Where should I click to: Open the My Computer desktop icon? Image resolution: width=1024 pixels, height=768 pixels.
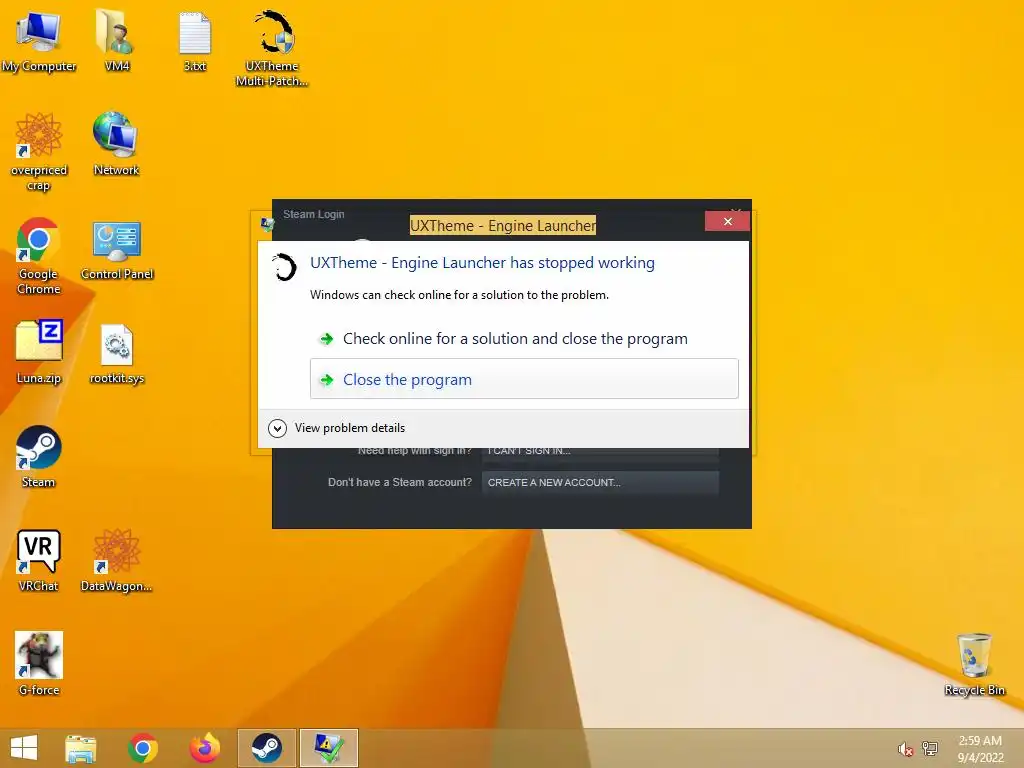coord(39,40)
